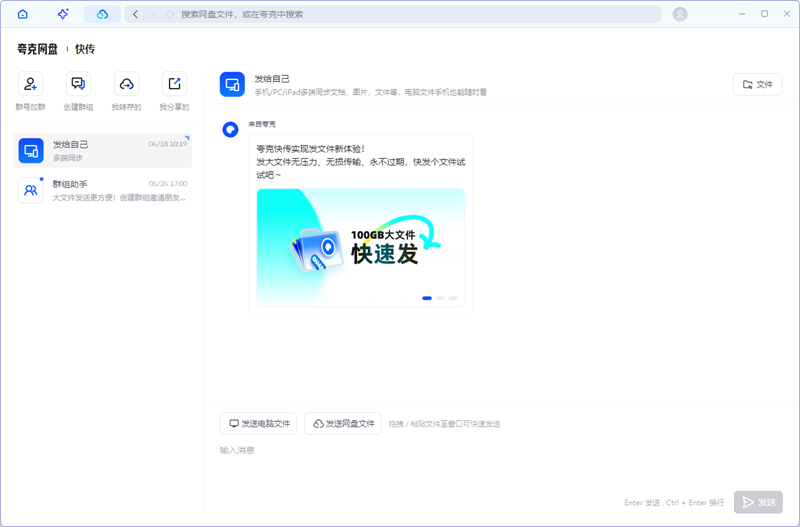Click the 04/18 10:19 timestamp
The height and width of the screenshot is (527, 800).
point(167,144)
